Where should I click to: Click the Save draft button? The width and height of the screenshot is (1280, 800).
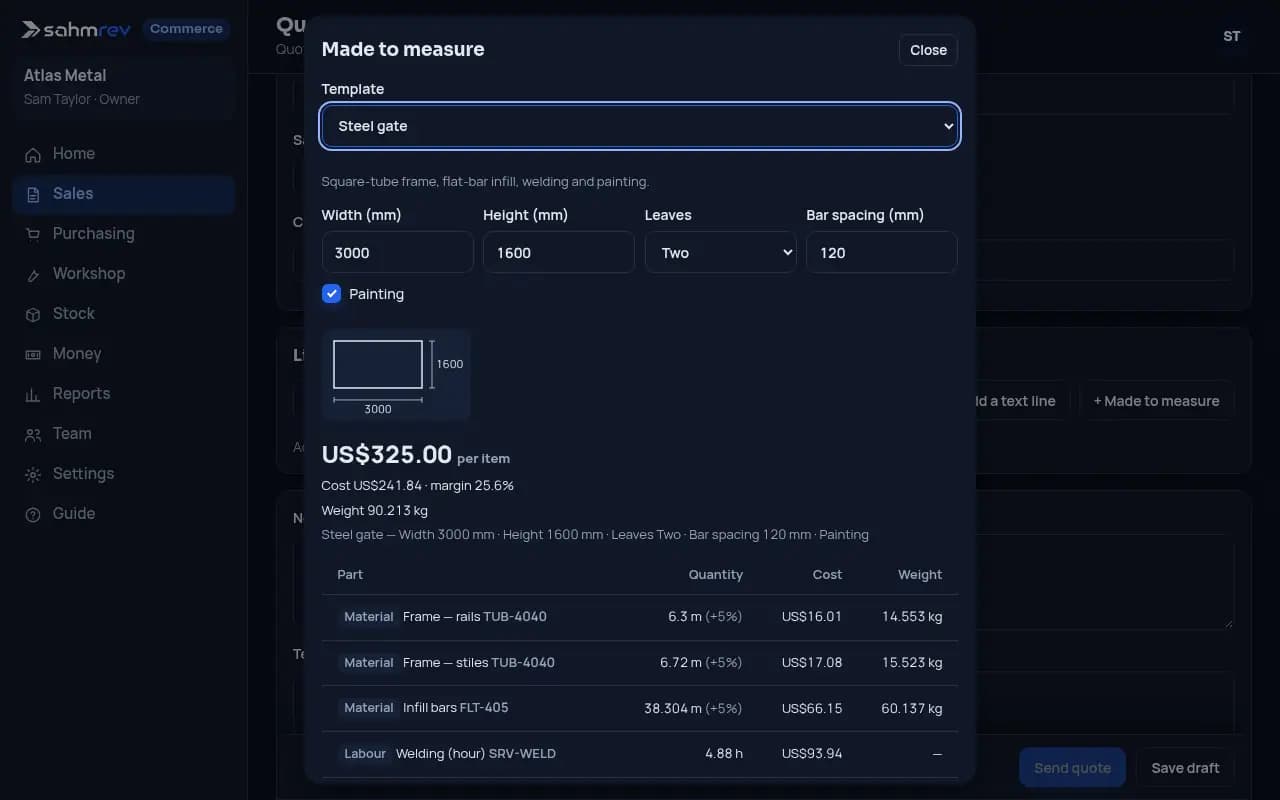(1185, 768)
